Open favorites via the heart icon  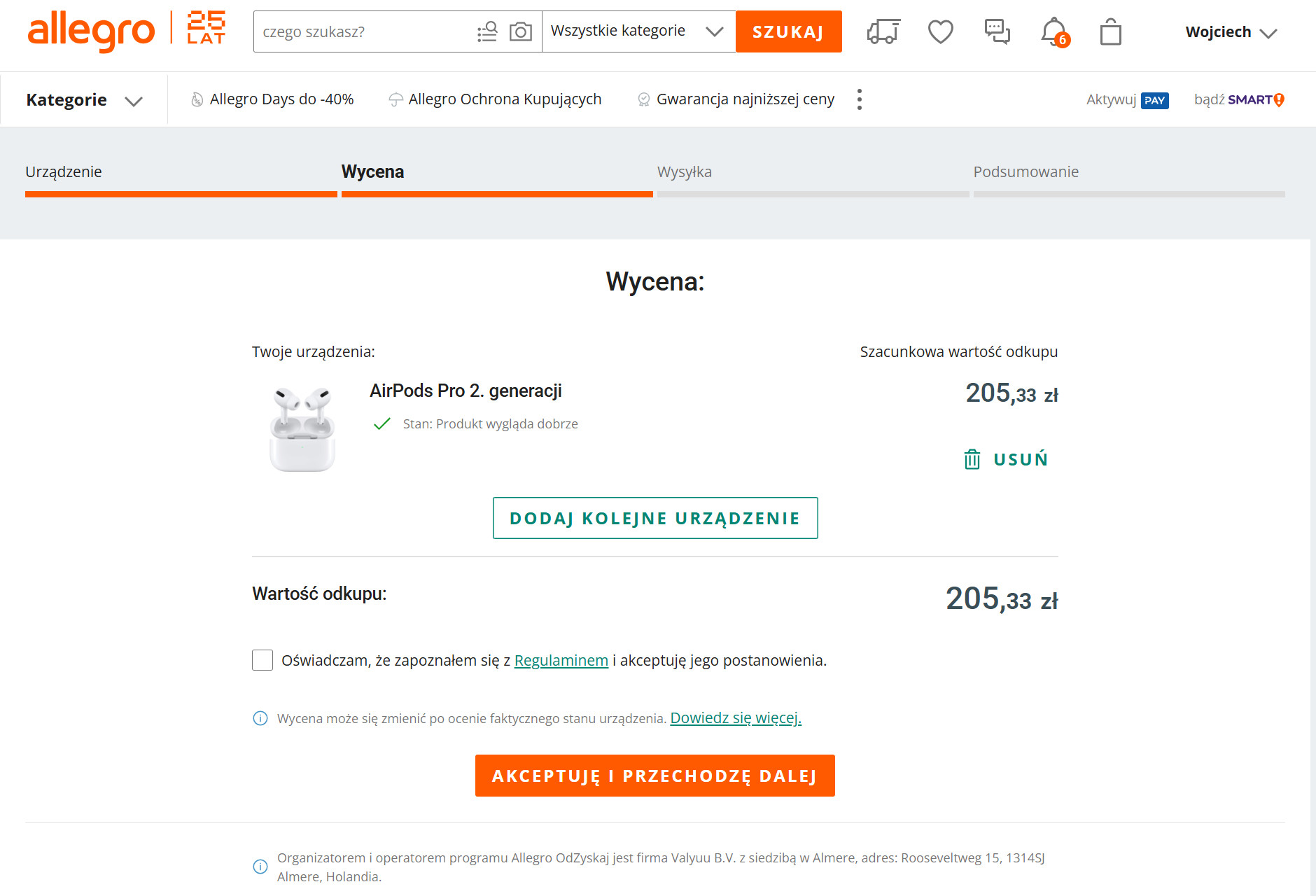tap(940, 32)
